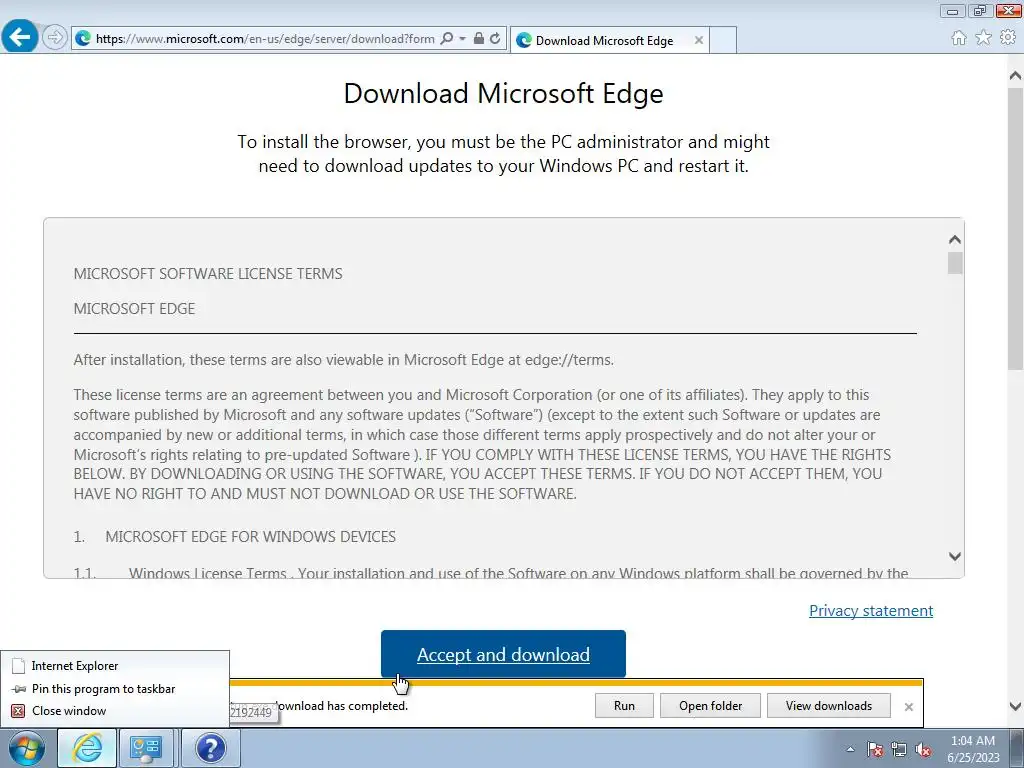Open Favorites star icon
The width and height of the screenshot is (1024, 768).
(x=983, y=38)
